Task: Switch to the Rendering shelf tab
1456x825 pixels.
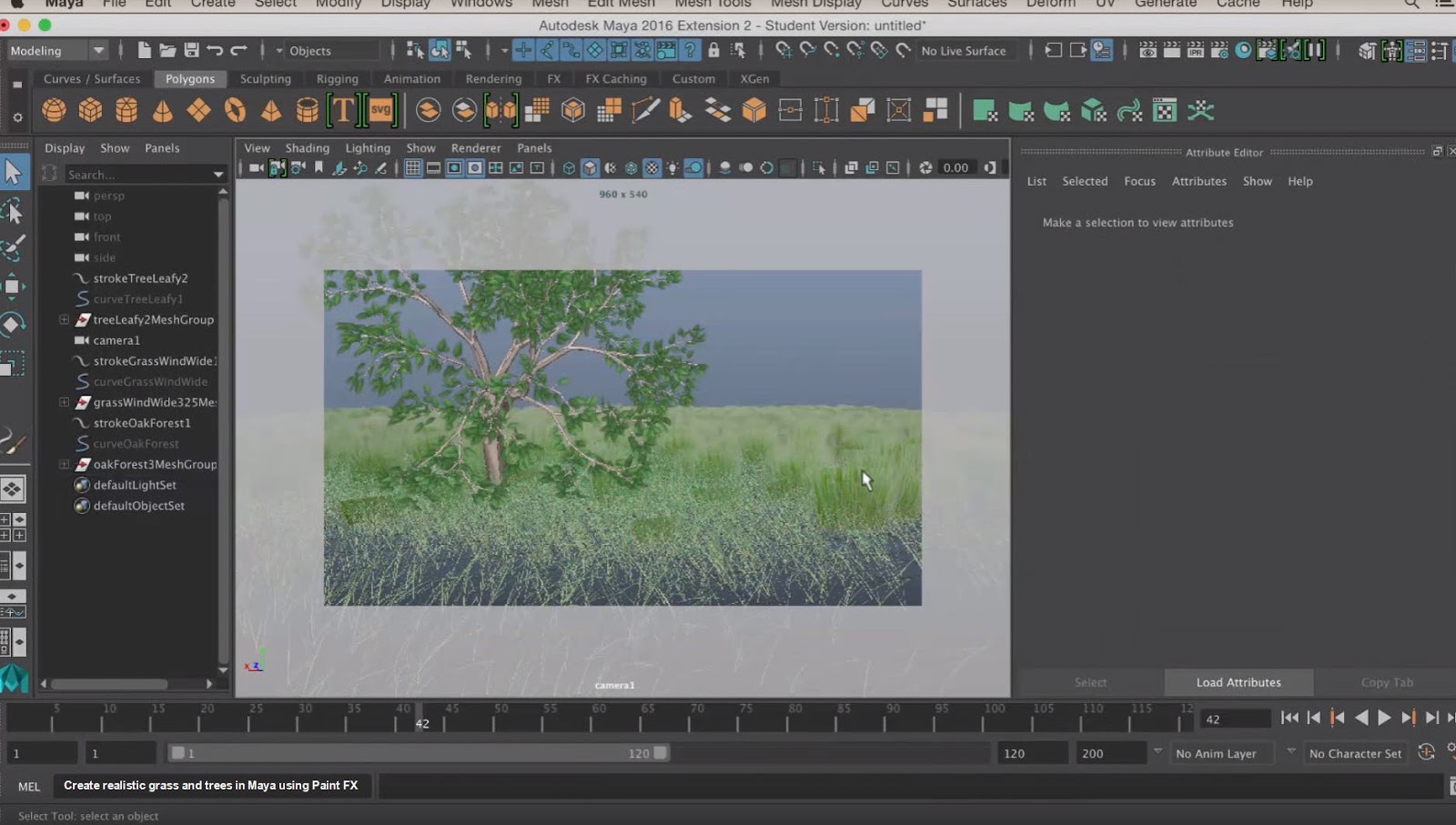Action: pyautogui.click(x=494, y=79)
